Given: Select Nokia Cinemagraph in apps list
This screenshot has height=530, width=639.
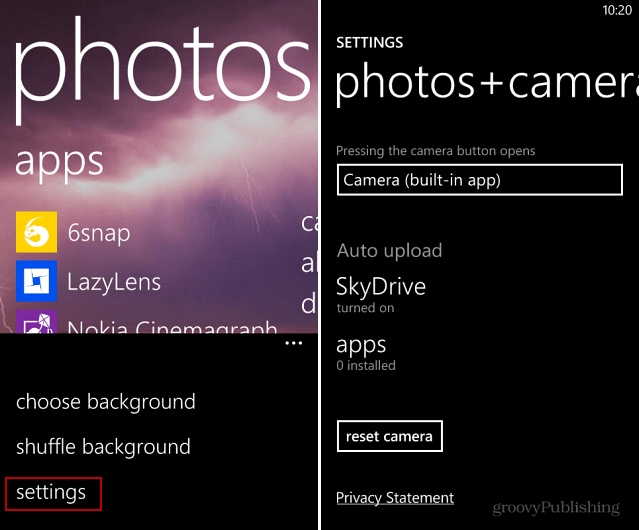Looking at the screenshot, I should pyautogui.click(x=172, y=327).
